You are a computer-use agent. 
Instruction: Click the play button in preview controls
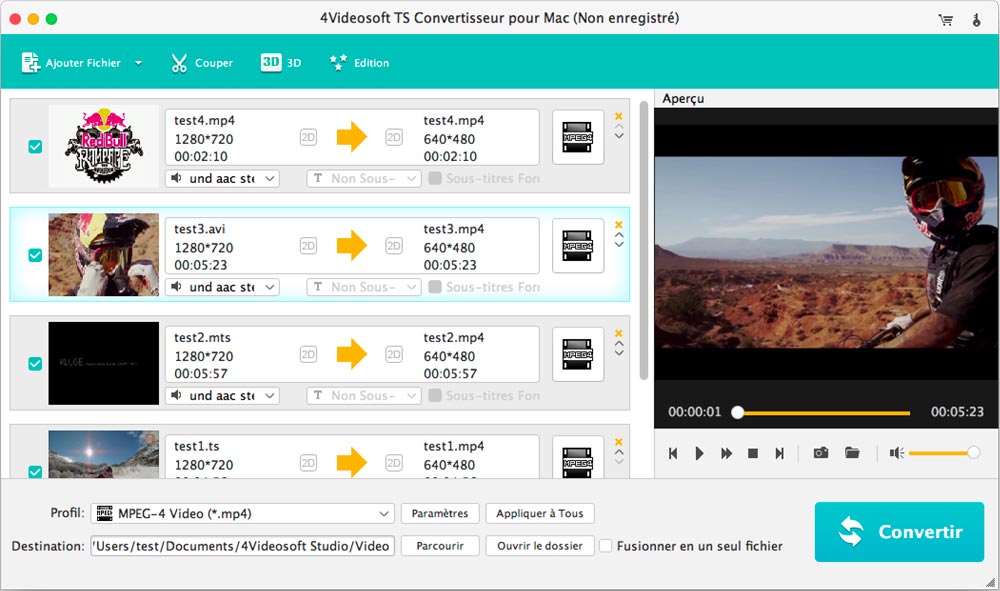(x=699, y=453)
